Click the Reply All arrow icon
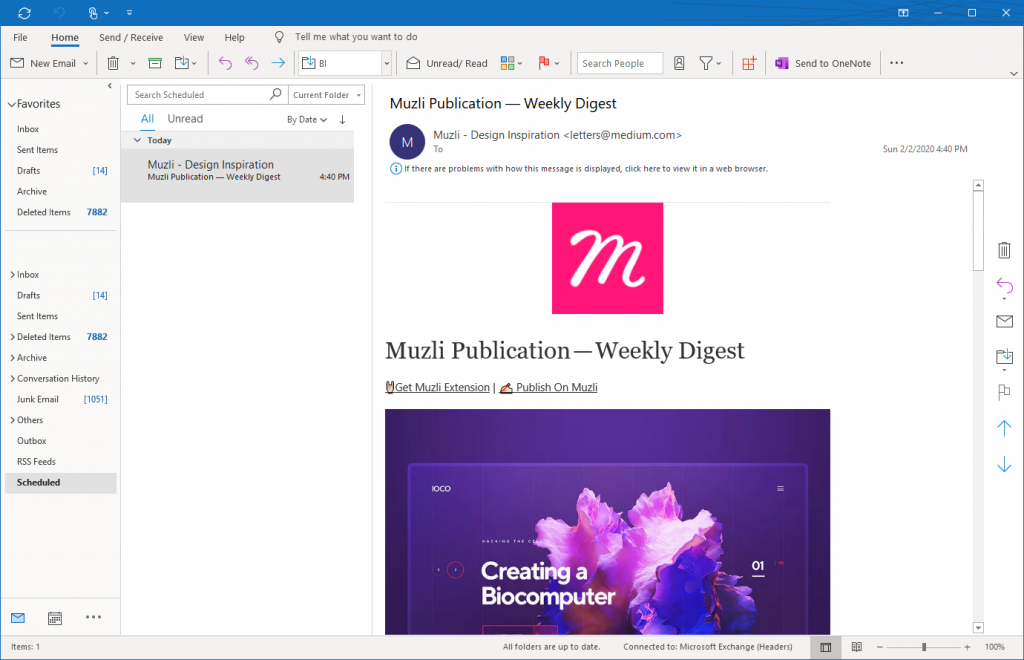1024x660 pixels. 251,63
